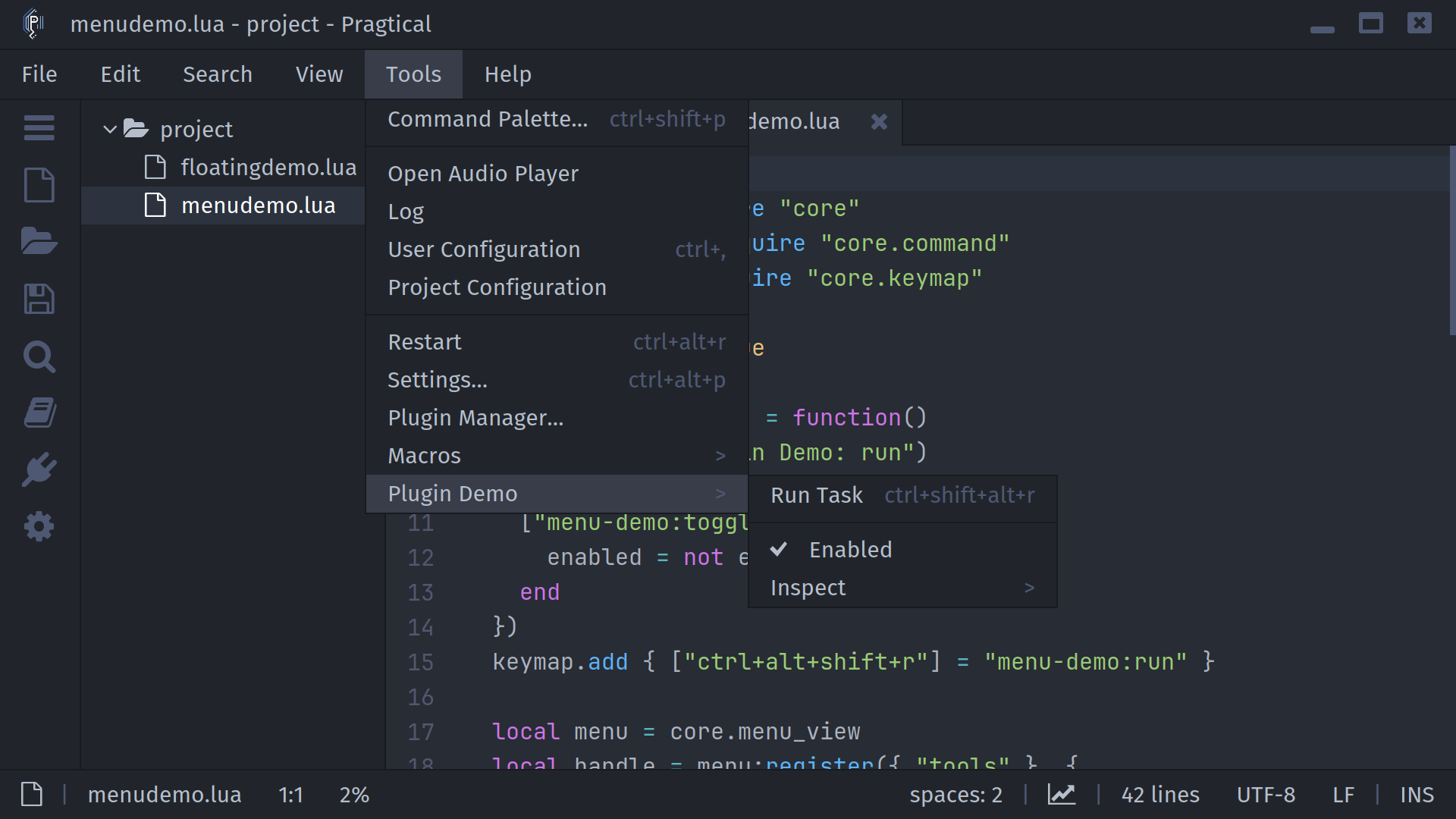Open the Edit menu
This screenshot has height=819, width=1456.
pos(121,74)
